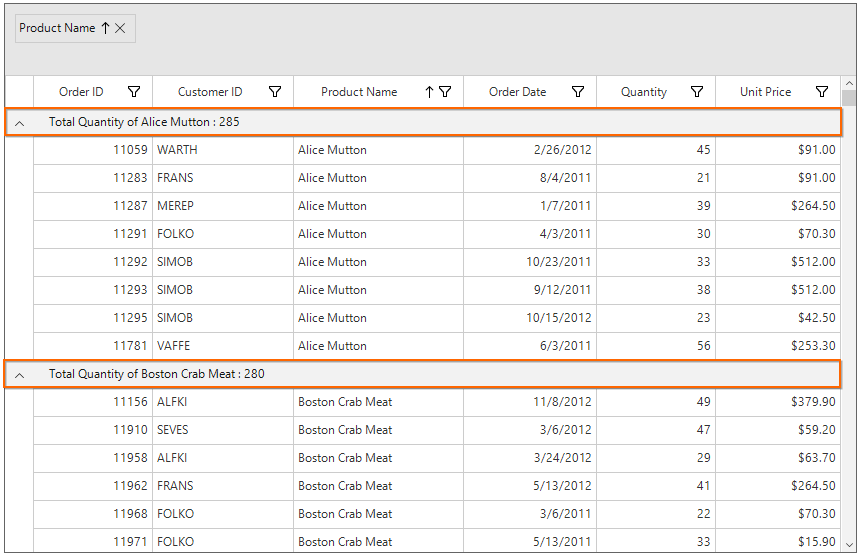The image size is (860, 555).
Task: Select Unit Price cell $59.20
Action: (778, 429)
